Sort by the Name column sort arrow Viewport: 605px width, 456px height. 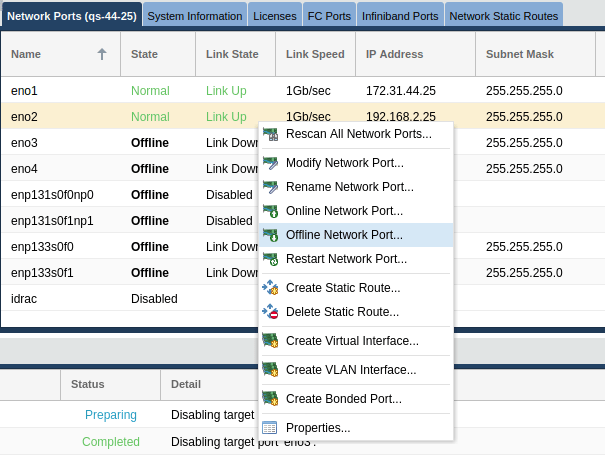102,55
